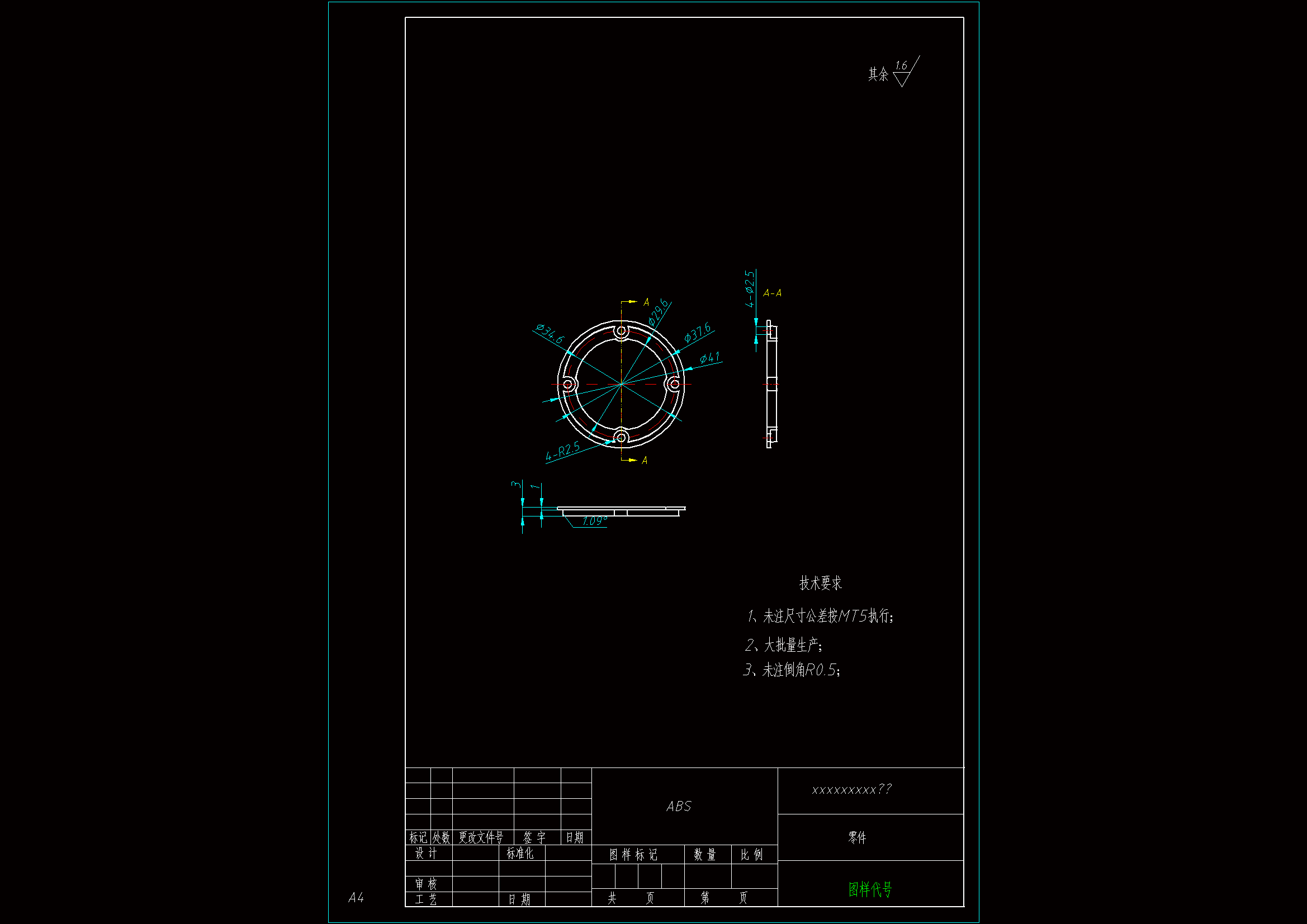Click the 未注尺寸公差按MT5执行 note line
Screen dimensions: 1307x924
821,616
